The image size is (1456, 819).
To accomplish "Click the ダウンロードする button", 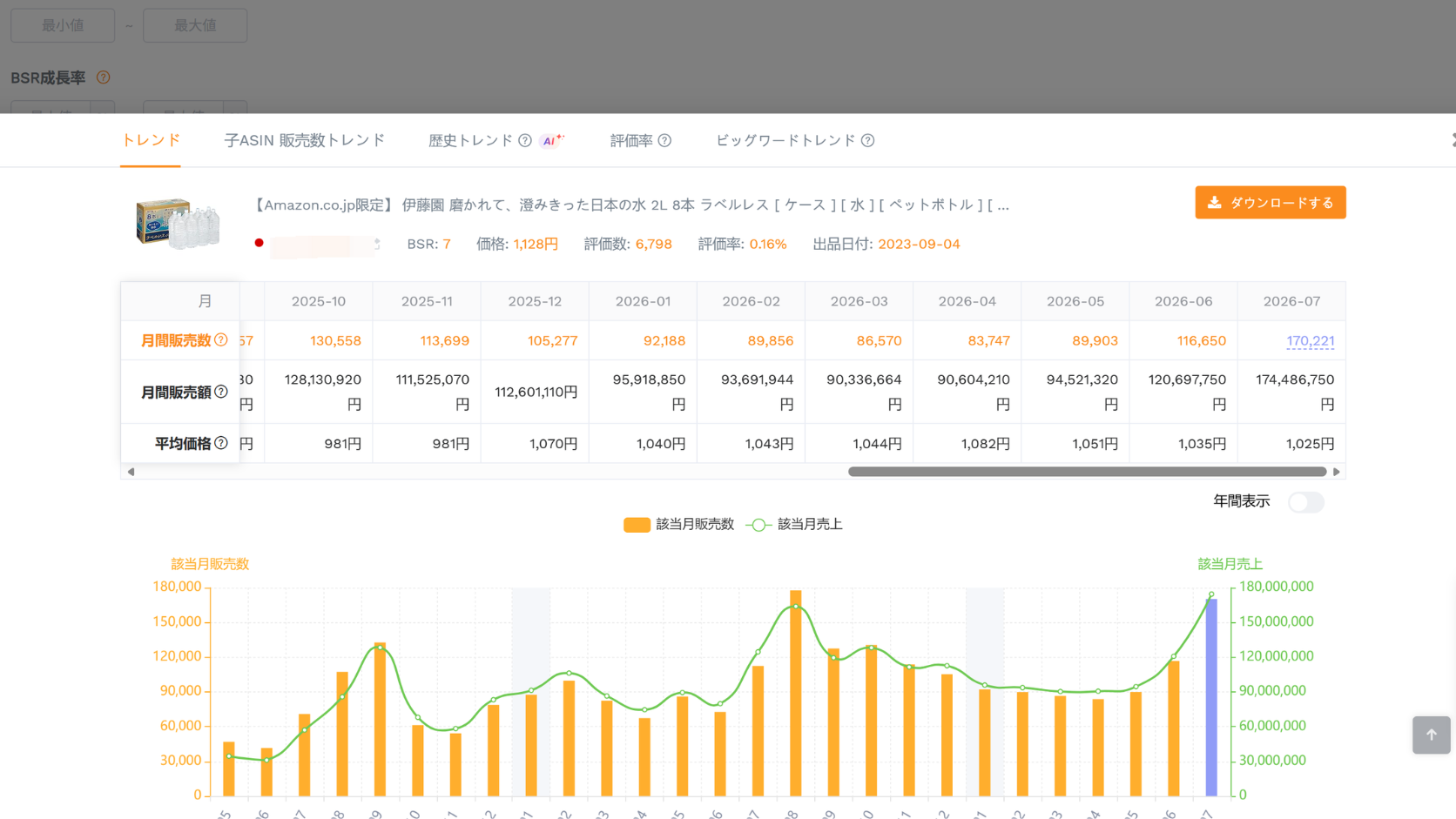I will pyautogui.click(x=1271, y=203).
